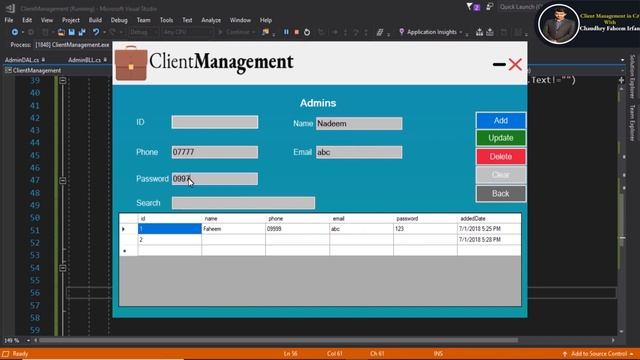Click the feedback icon beside Quick Launch

(489, 7)
